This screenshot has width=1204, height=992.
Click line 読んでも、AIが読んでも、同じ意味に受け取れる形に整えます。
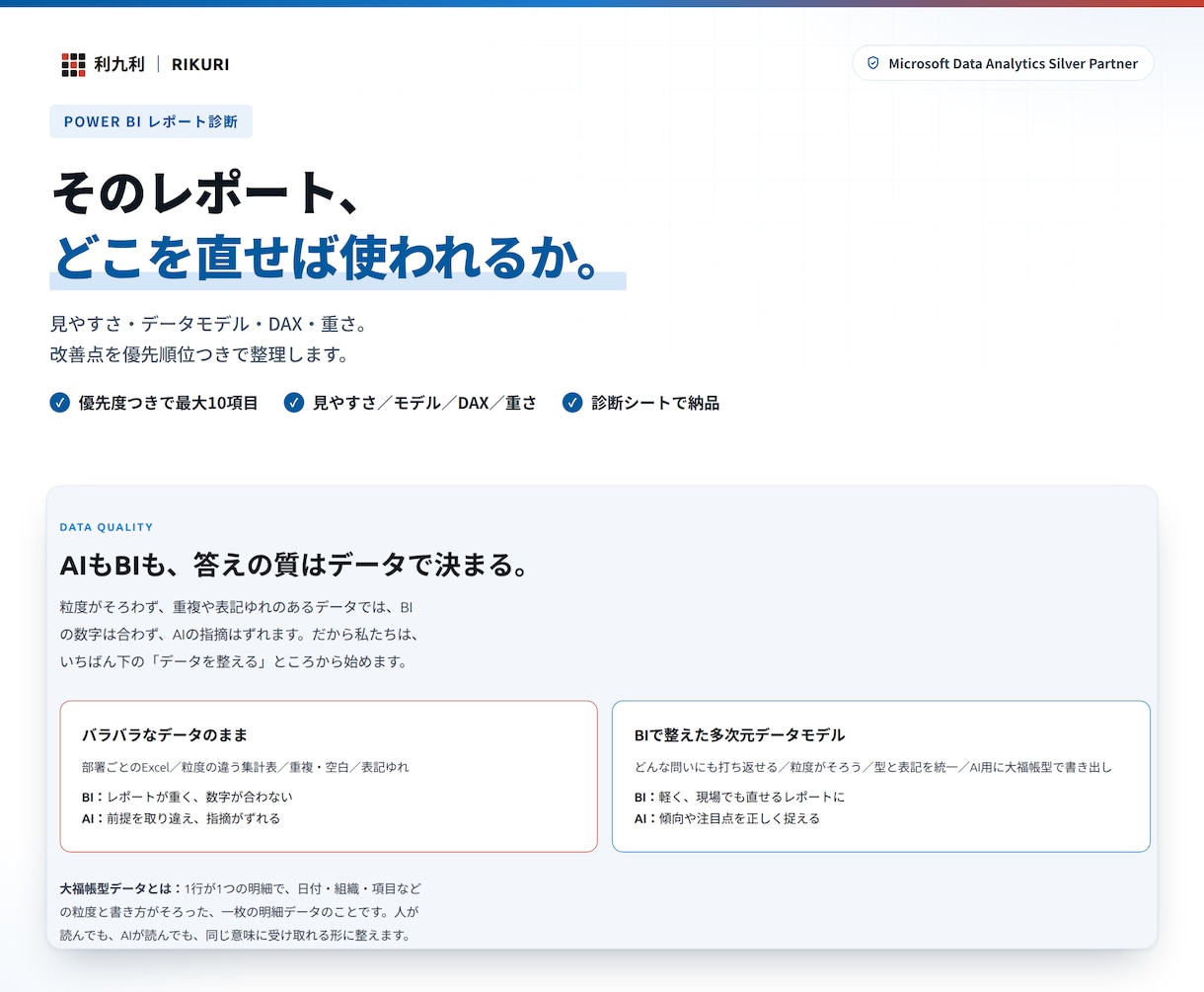[x=235, y=935]
